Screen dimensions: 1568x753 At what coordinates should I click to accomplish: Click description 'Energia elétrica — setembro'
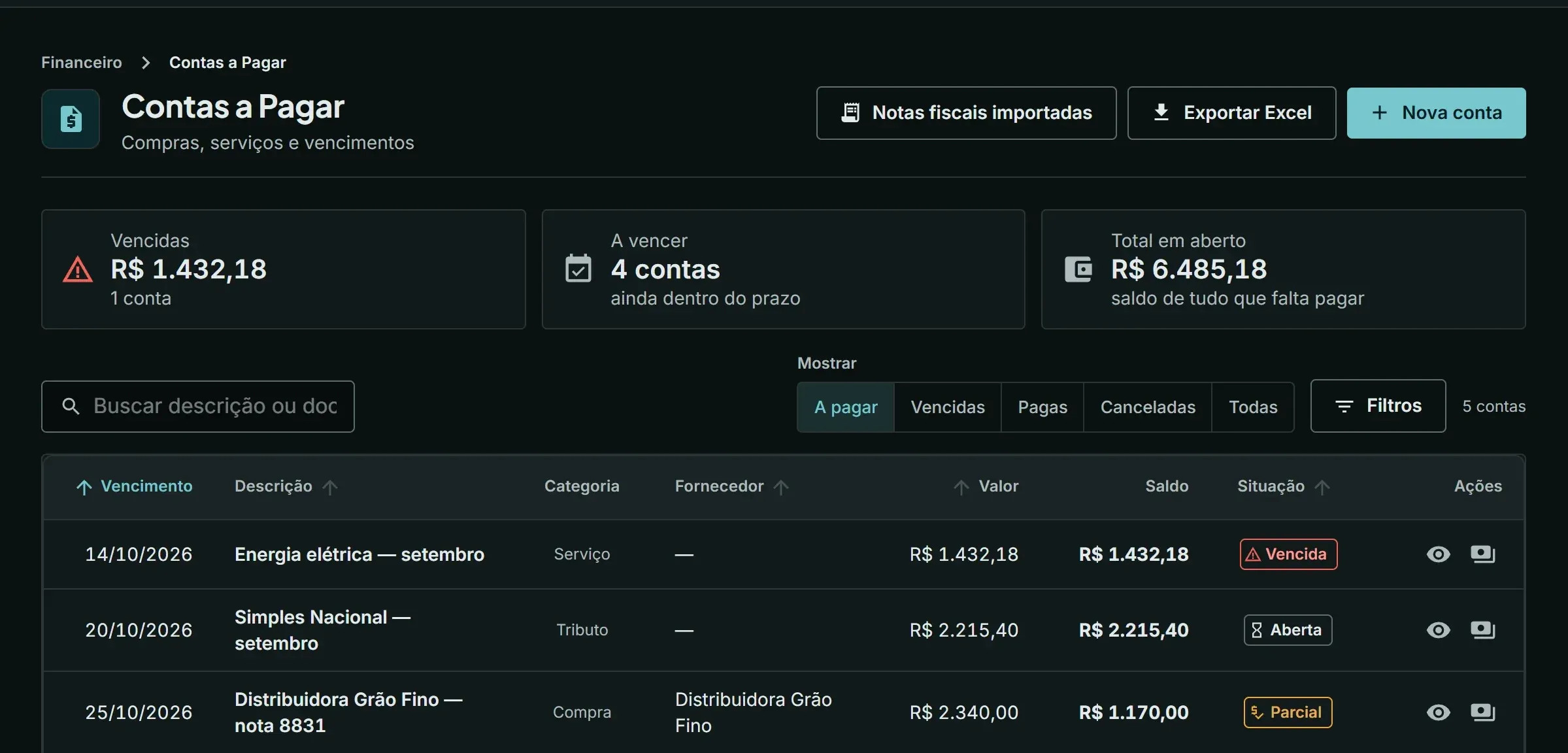(x=359, y=554)
